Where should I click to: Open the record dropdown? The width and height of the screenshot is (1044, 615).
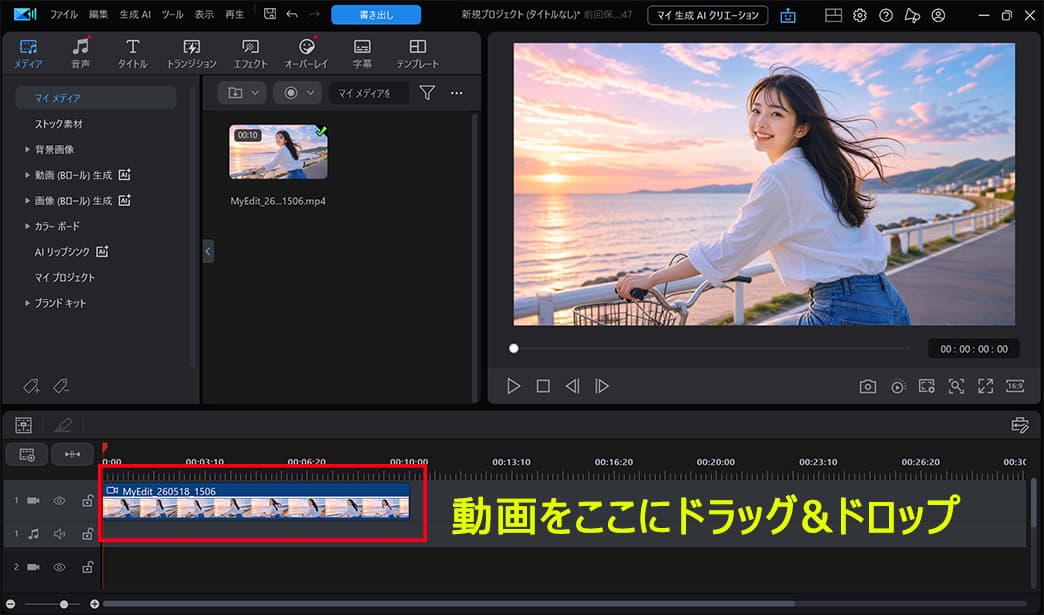[x=298, y=93]
